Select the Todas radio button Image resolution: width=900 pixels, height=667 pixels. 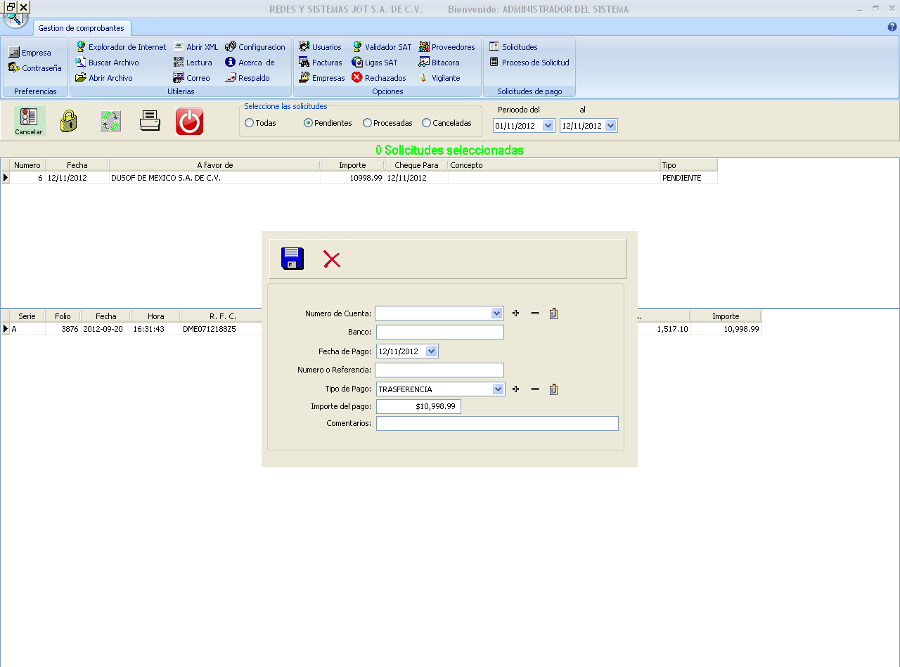(x=249, y=123)
